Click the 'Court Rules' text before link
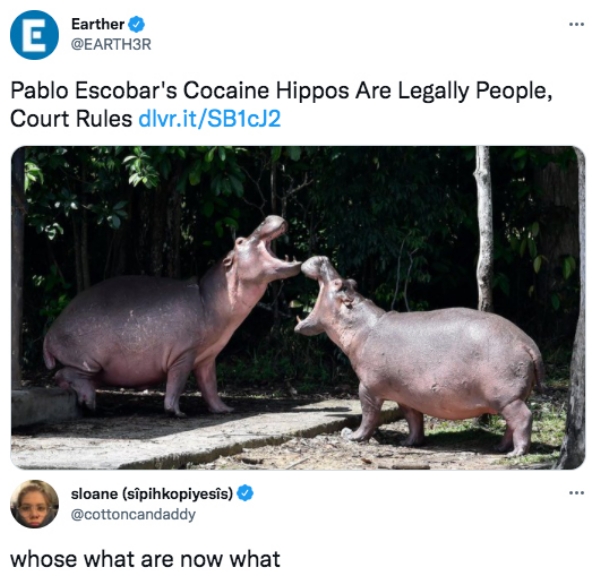This screenshot has height=584, width=600. (71, 119)
